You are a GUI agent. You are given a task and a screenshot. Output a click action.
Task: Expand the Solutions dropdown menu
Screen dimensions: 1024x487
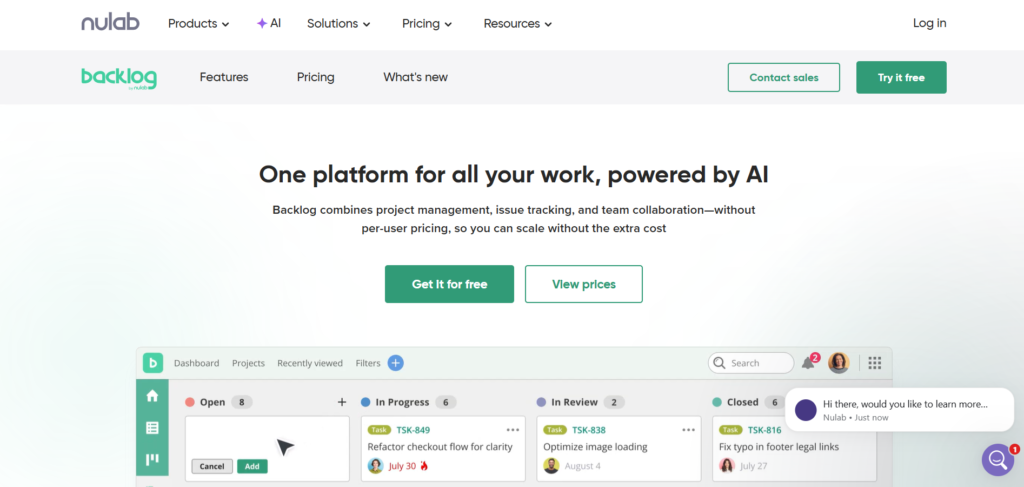[x=338, y=23]
